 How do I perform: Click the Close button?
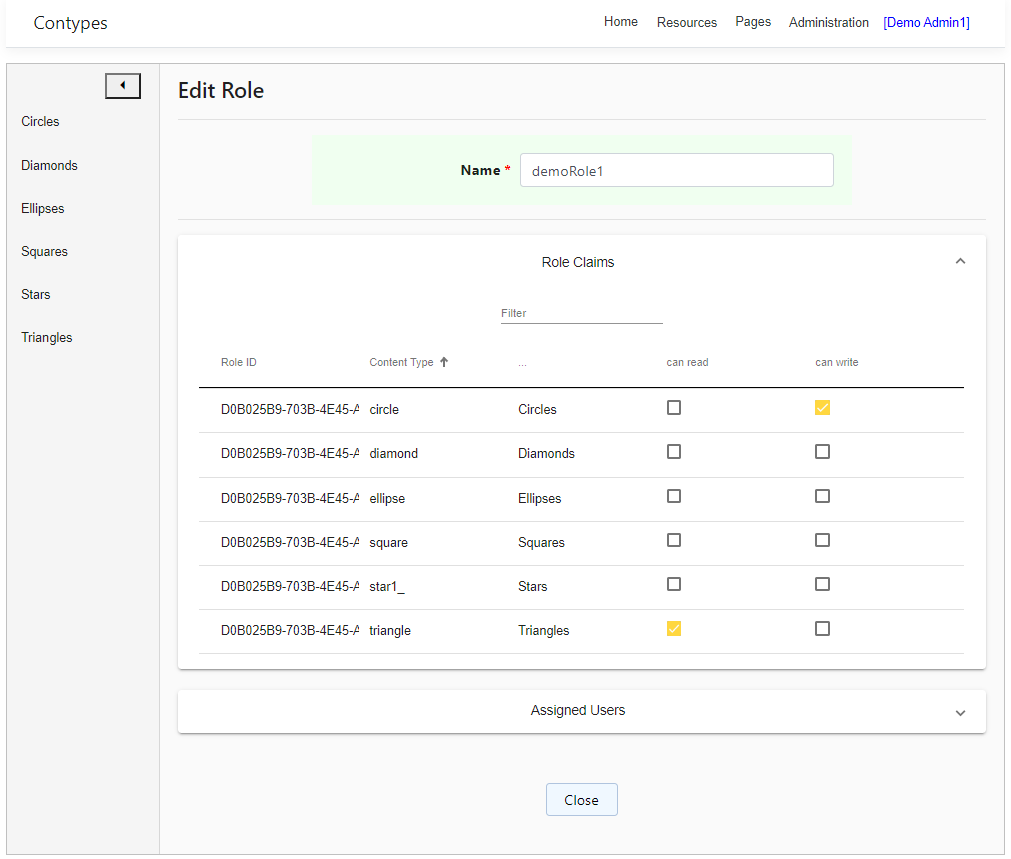tap(582, 800)
